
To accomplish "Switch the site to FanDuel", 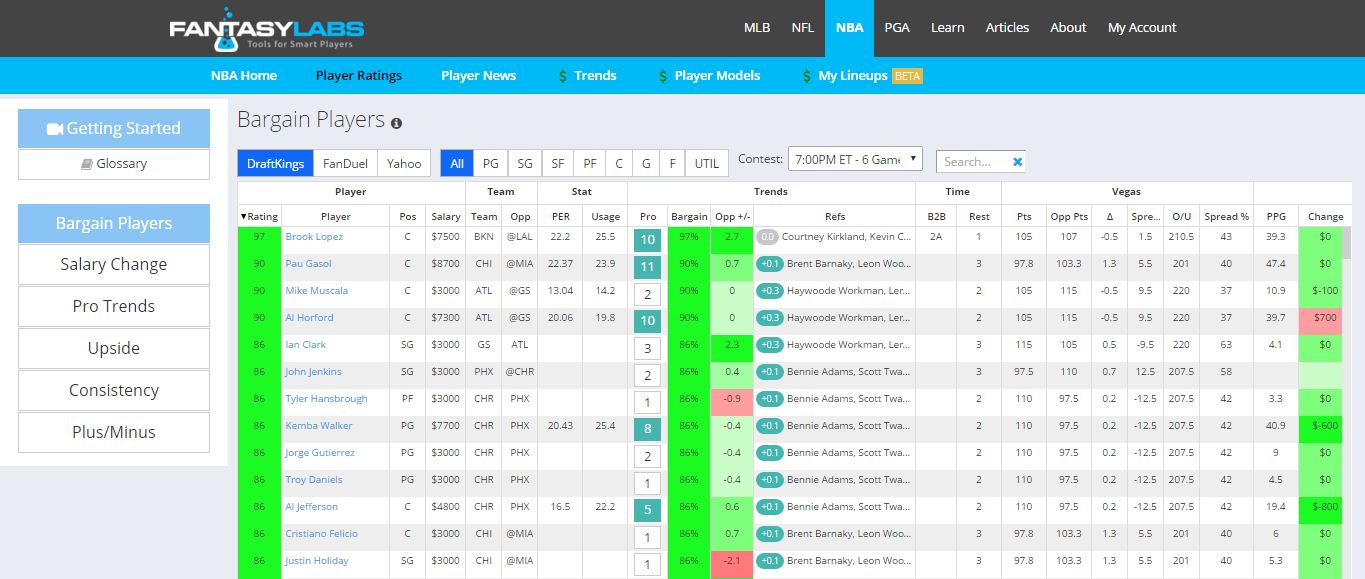I will pyautogui.click(x=345, y=163).
